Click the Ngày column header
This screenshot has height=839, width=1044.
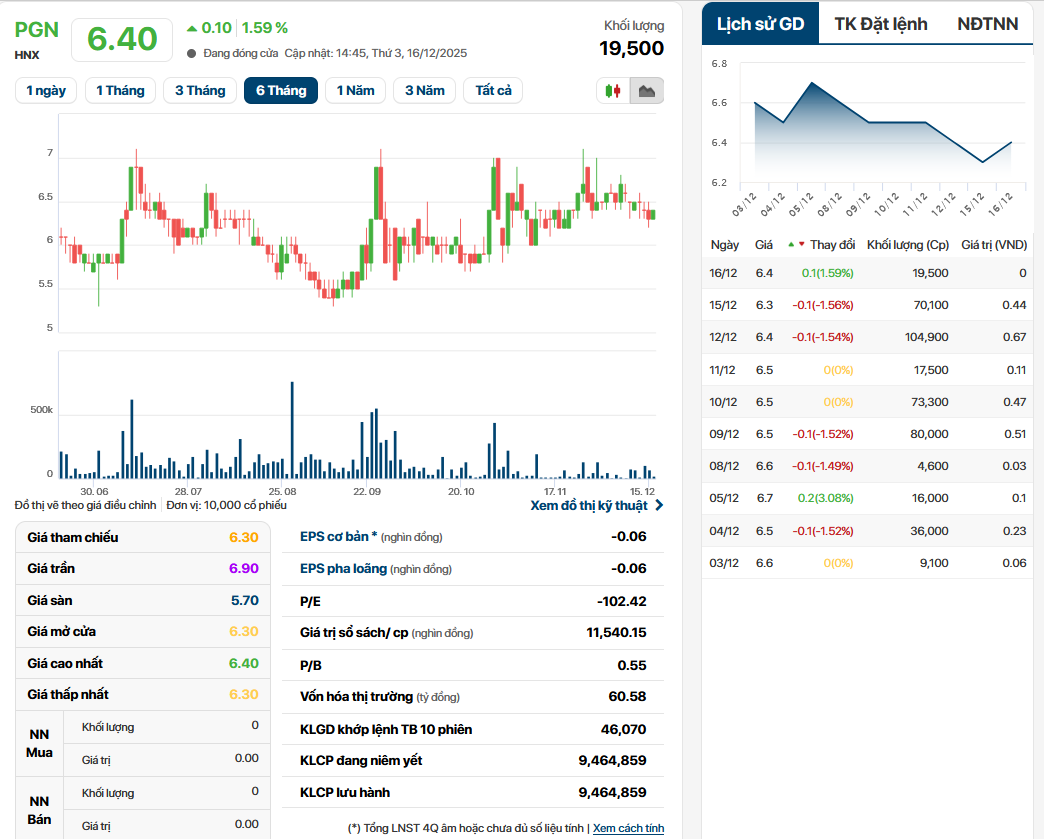pyautogui.click(x=724, y=245)
